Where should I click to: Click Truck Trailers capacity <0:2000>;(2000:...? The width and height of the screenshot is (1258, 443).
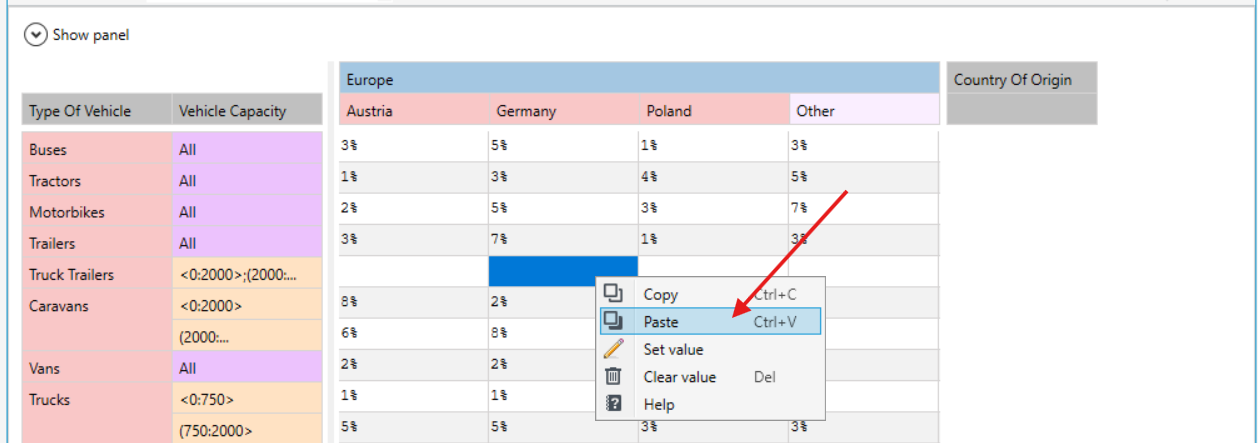pos(247,274)
